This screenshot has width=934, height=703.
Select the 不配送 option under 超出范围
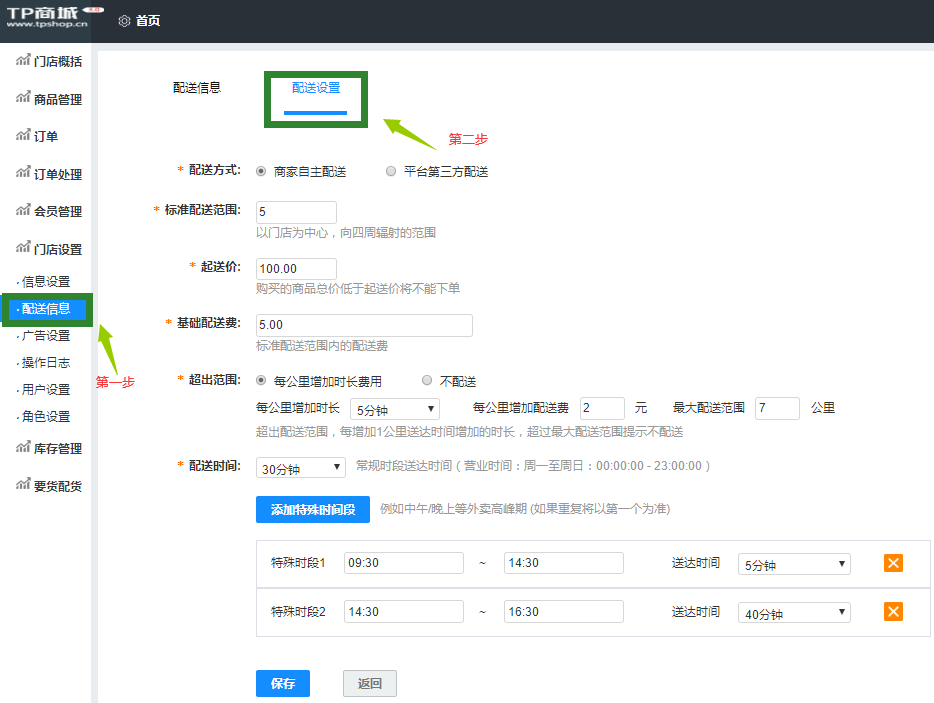(x=427, y=379)
